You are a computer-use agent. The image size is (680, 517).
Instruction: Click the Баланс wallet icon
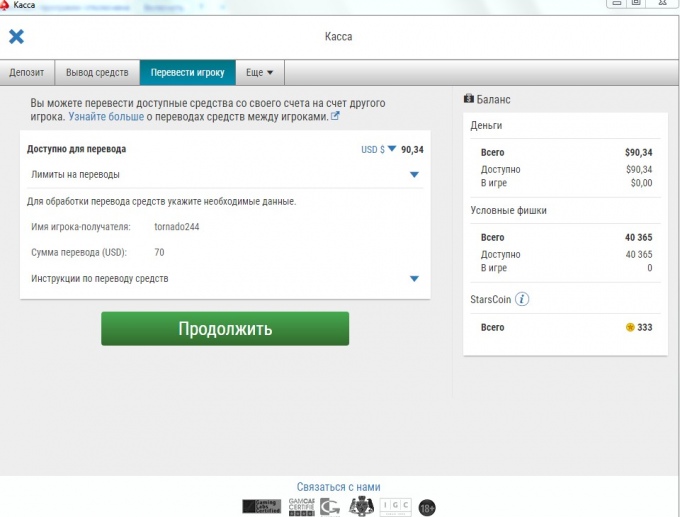pyautogui.click(x=468, y=99)
